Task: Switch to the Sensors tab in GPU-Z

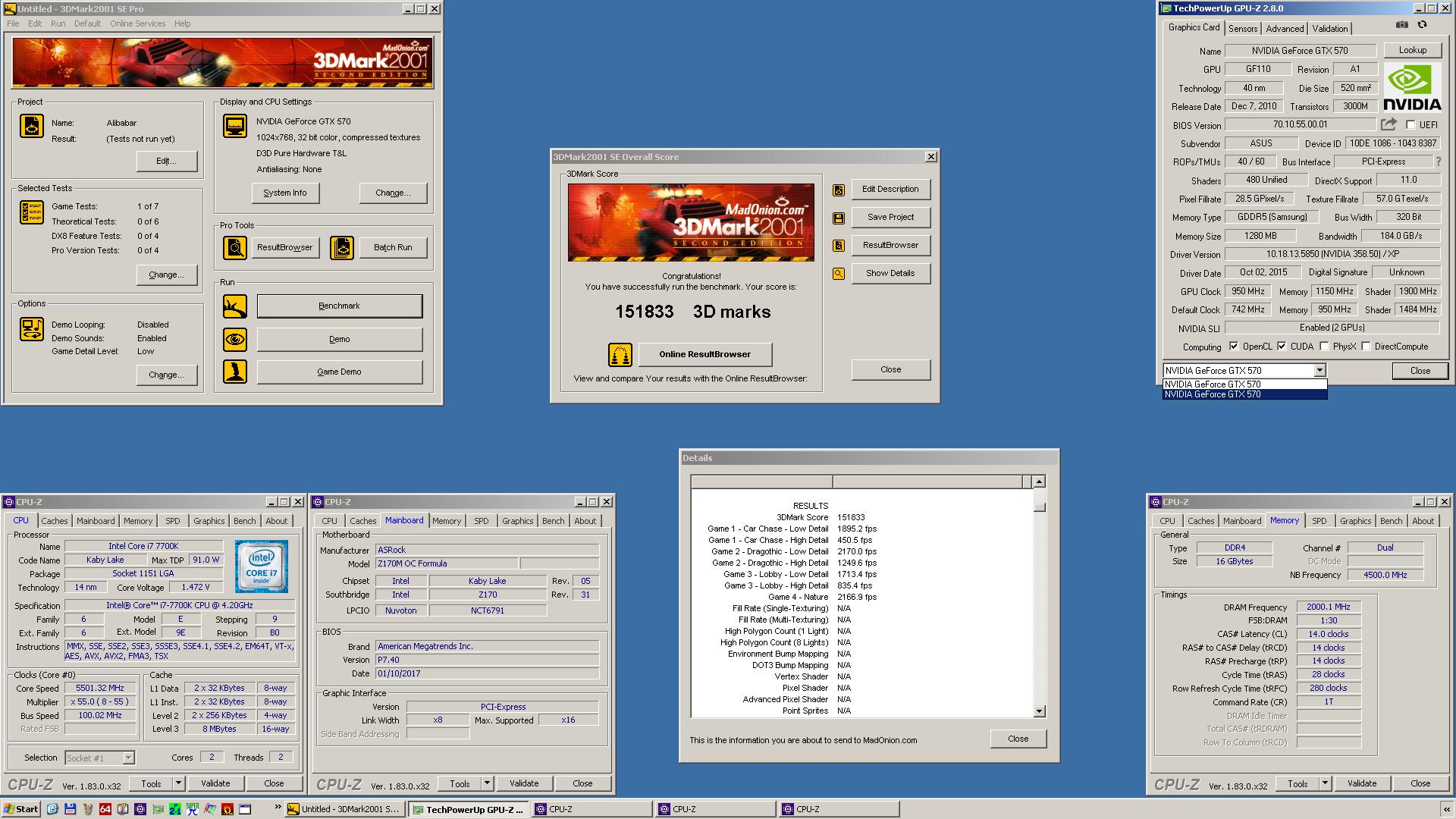Action: pos(1243,29)
